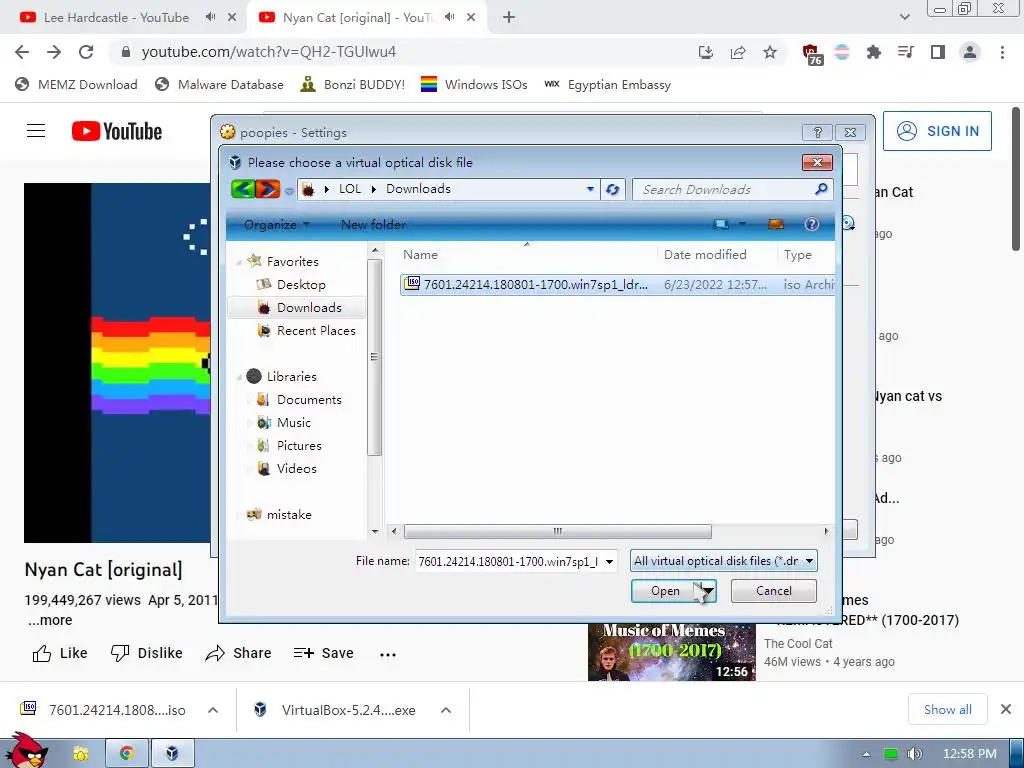Toggle the preview pane icon
This screenshot has width=1024, height=768.
776,225
